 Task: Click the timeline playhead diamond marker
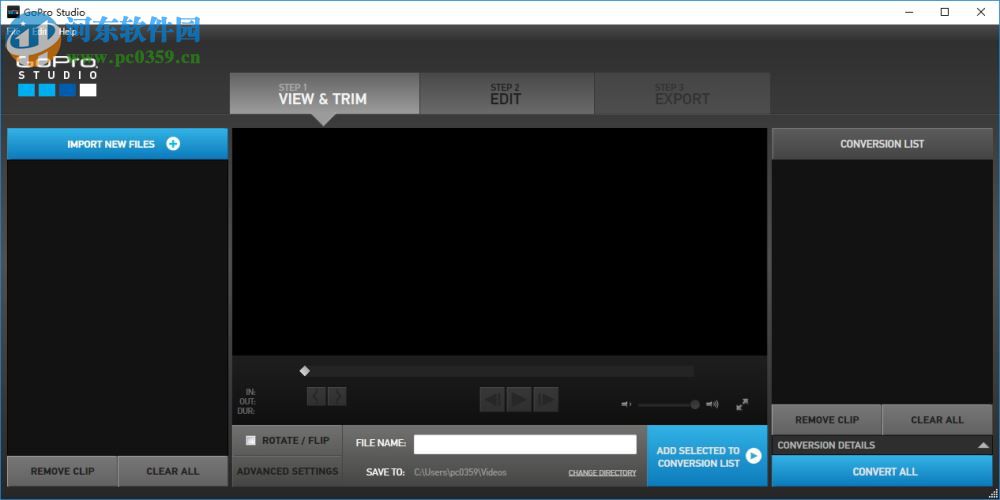[305, 371]
